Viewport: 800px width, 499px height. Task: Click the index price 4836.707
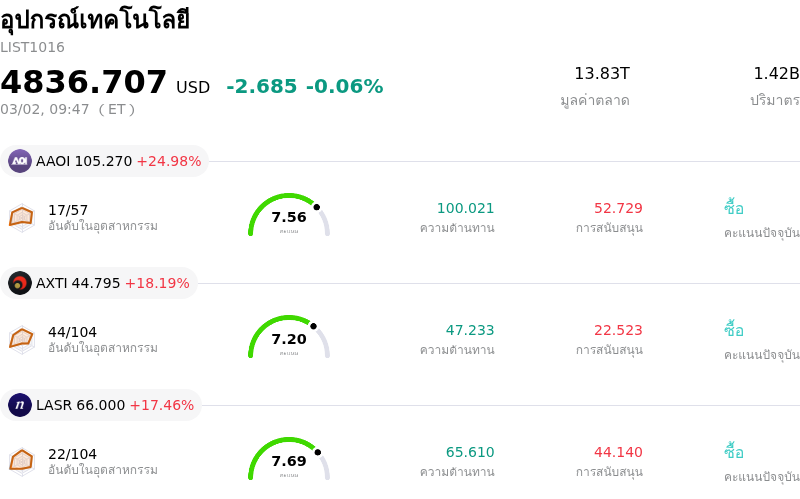pyautogui.click(x=84, y=82)
